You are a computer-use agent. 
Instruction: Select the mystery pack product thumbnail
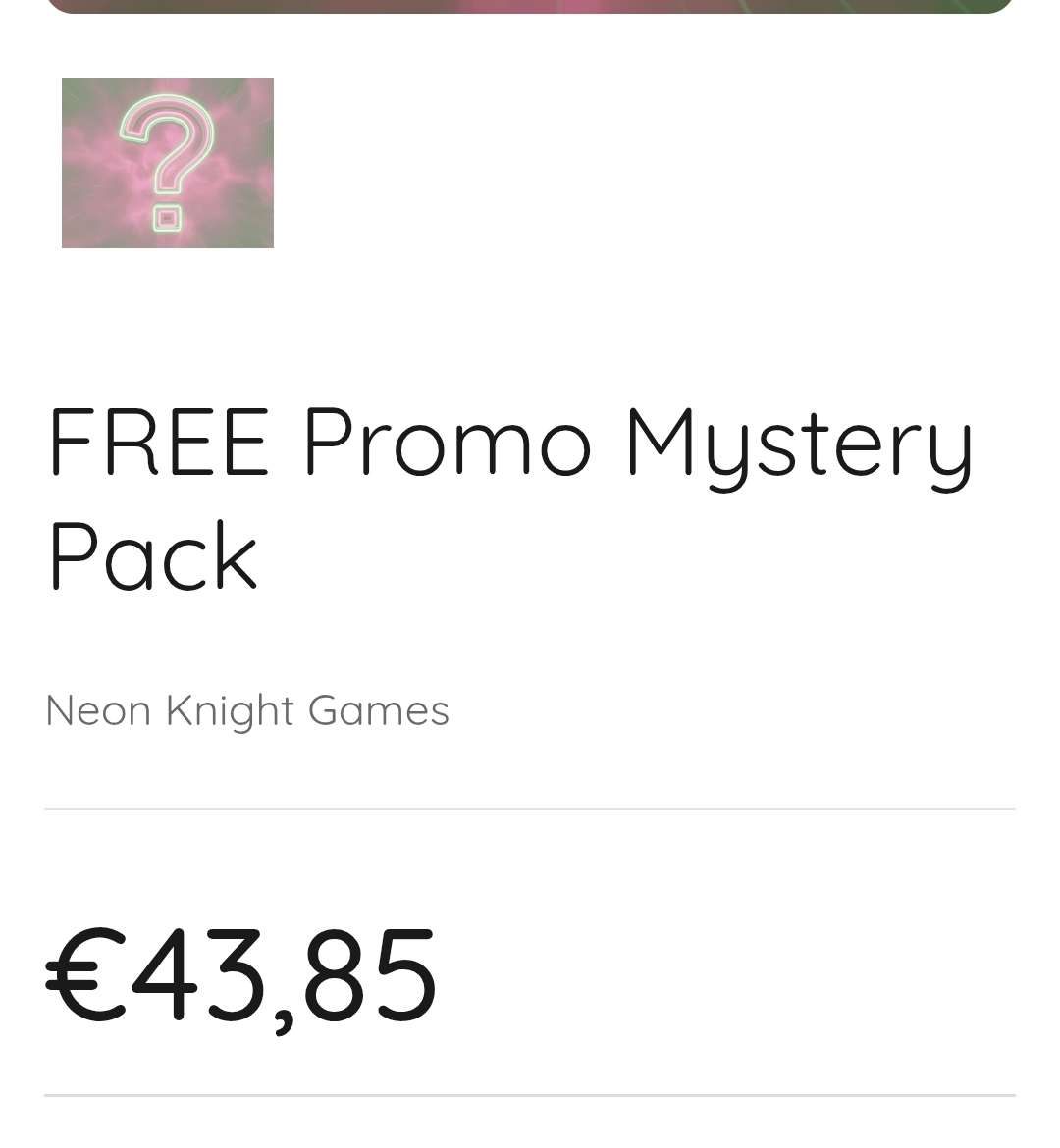pyautogui.click(x=167, y=163)
